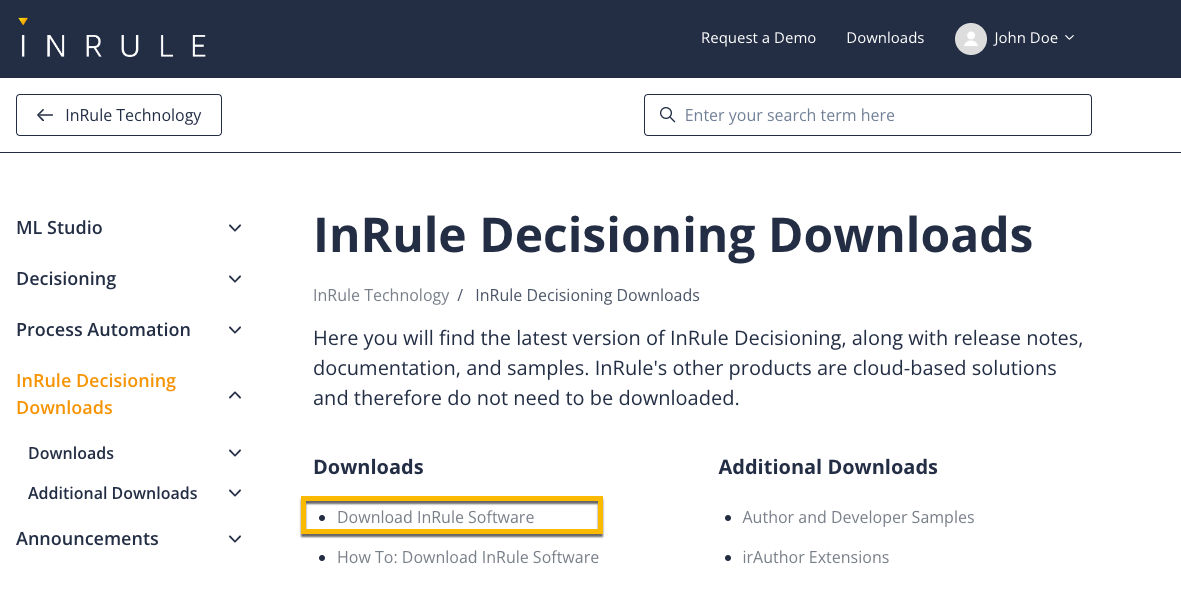Collapse the InRule Decisioning Downloads section
Screen dimensions: 1181x598
234,394
